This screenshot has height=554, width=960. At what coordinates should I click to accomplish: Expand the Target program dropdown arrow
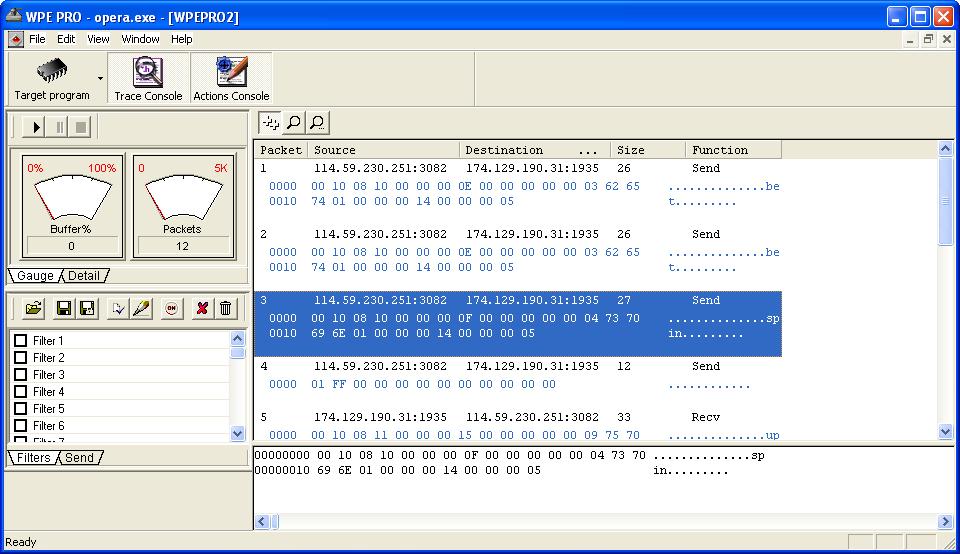tap(100, 78)
